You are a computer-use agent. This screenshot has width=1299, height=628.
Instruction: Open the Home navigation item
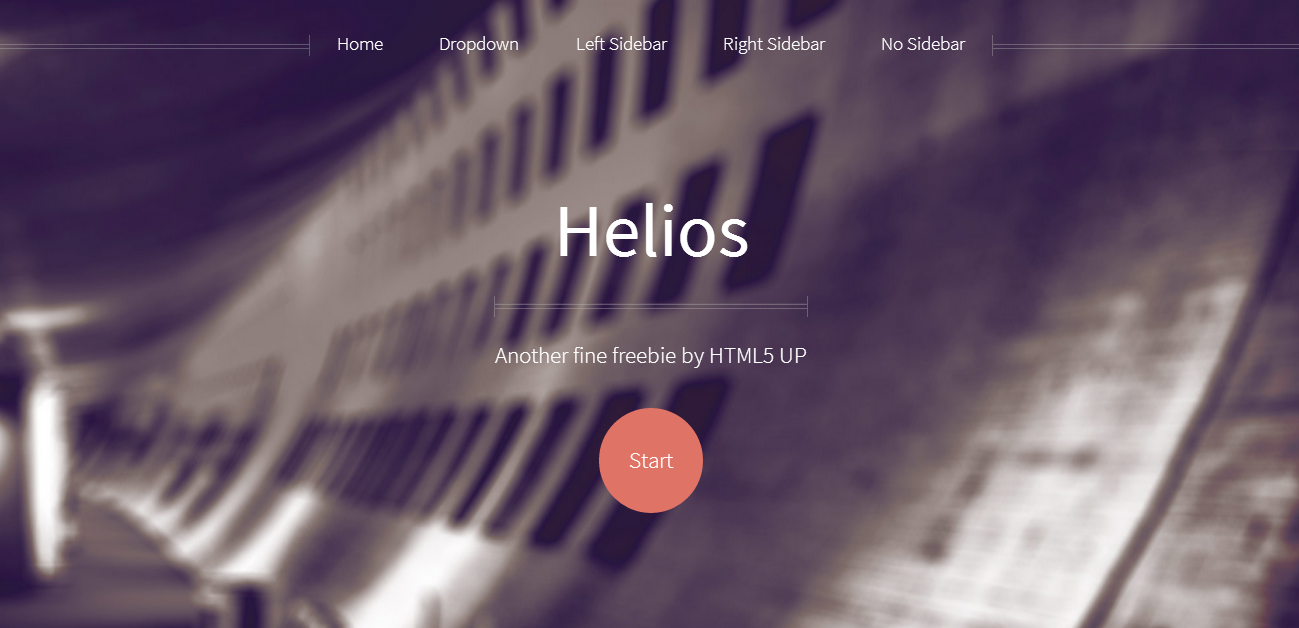tap(360, 44)
